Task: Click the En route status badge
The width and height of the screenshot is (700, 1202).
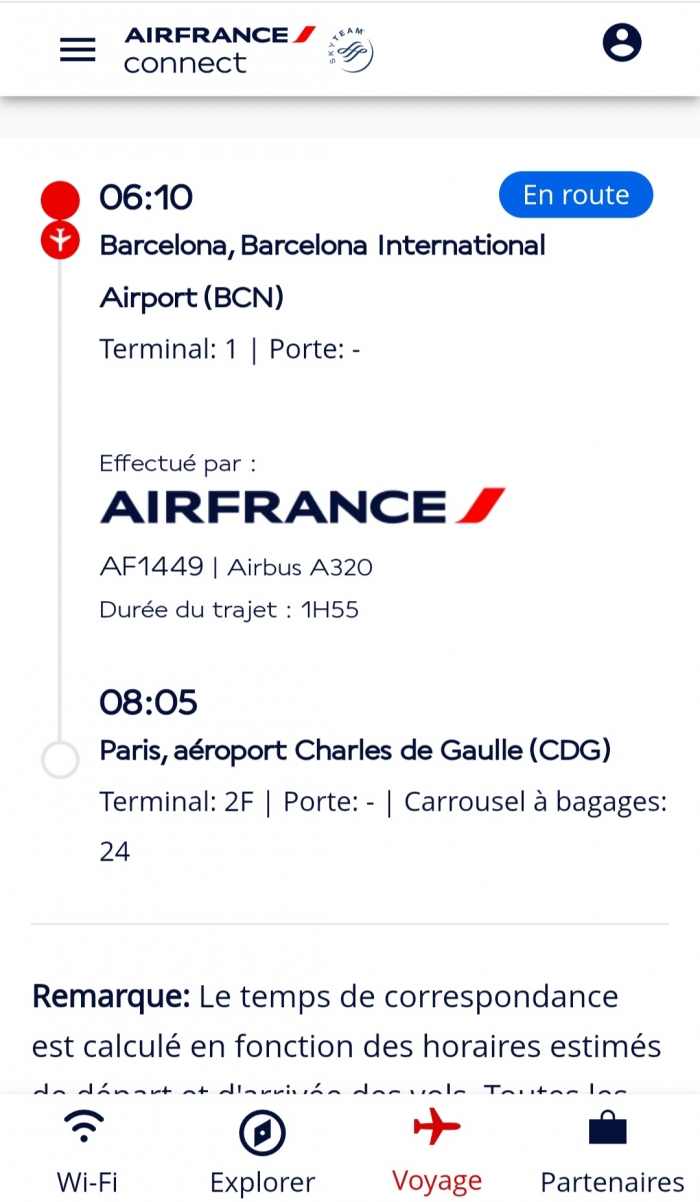Action: 576,195
